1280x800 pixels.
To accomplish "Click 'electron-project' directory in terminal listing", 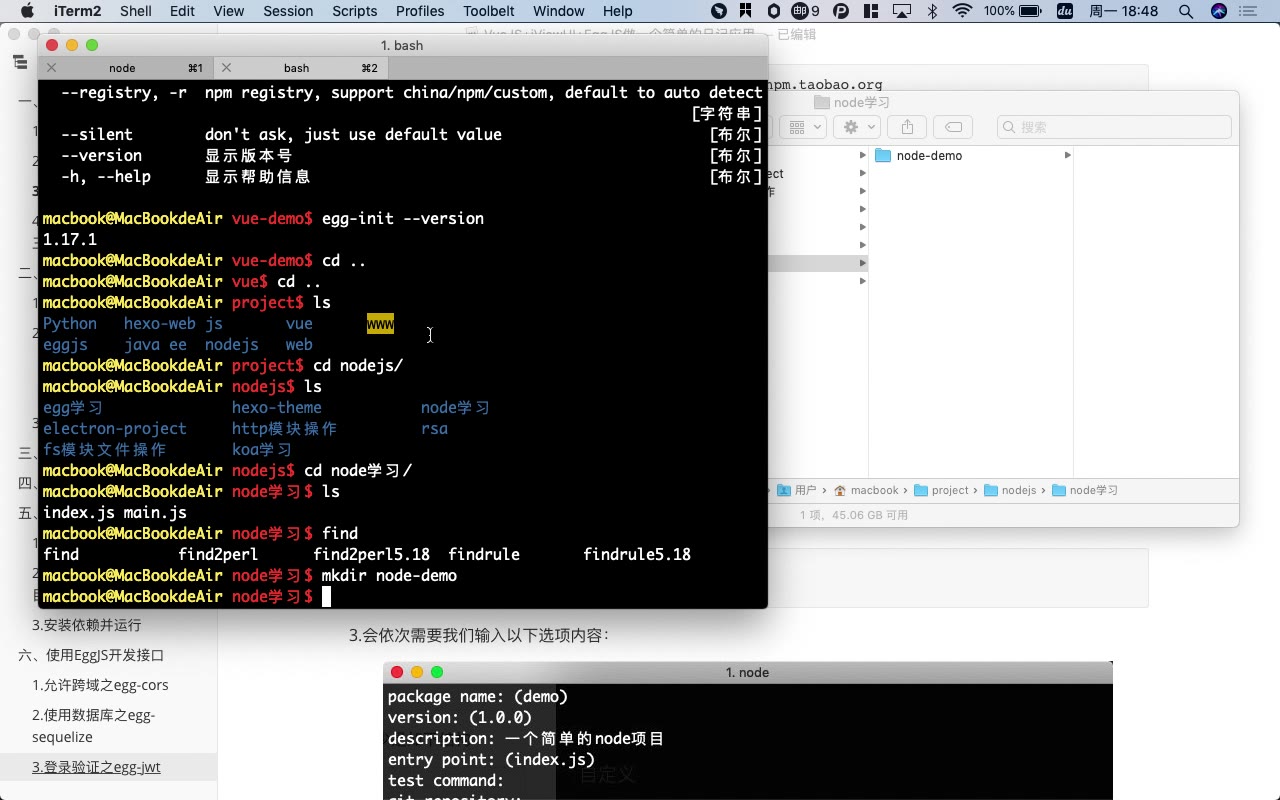I will pyautogui.click(x=115, y=429).
